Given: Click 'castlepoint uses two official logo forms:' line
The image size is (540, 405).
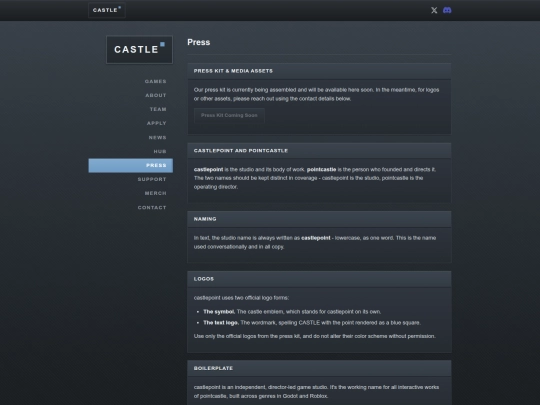Looking at the screenshot, I should [241, 298].
